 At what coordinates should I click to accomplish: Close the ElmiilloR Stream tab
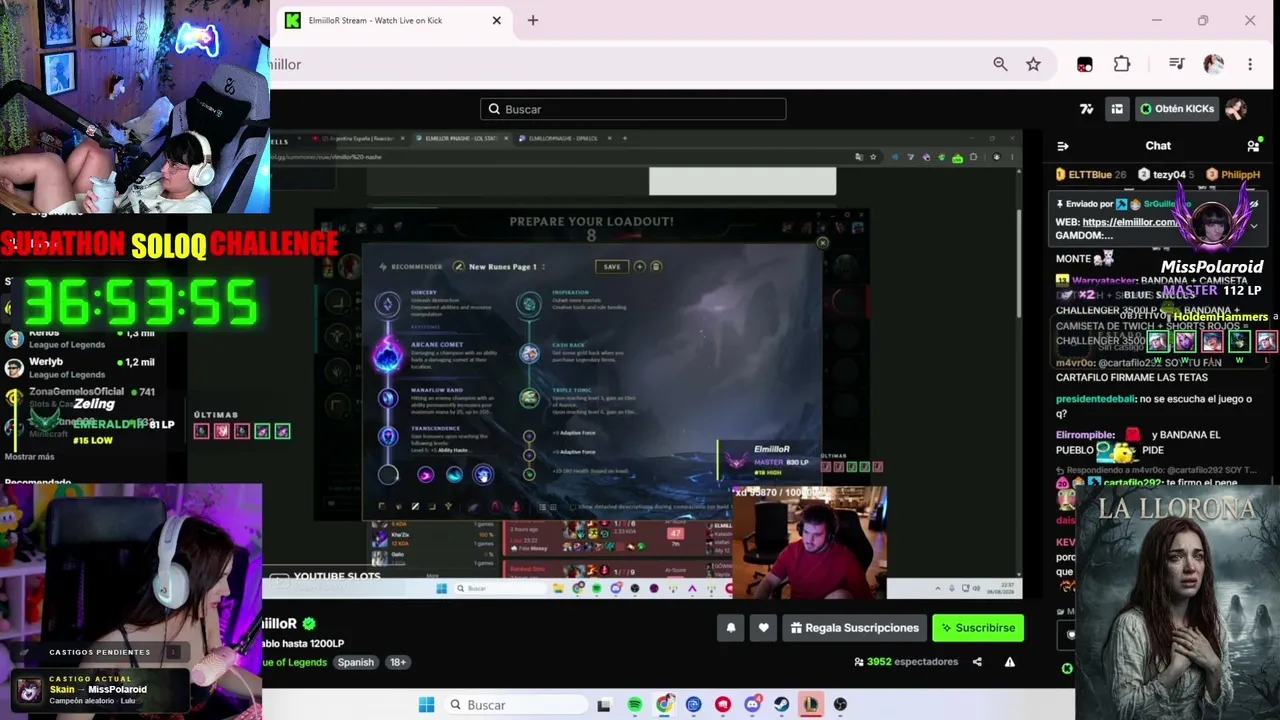[x=497, y=20]
